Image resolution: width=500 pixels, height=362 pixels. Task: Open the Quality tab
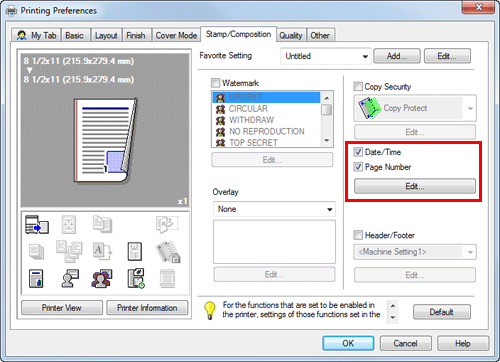click(291, 35)
